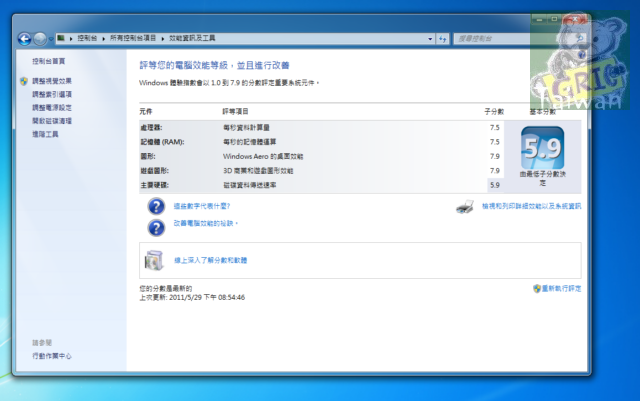Click the 7.9 subscore in the 遊戲圖形 row
640x401 pixels.
pos(495,171)
